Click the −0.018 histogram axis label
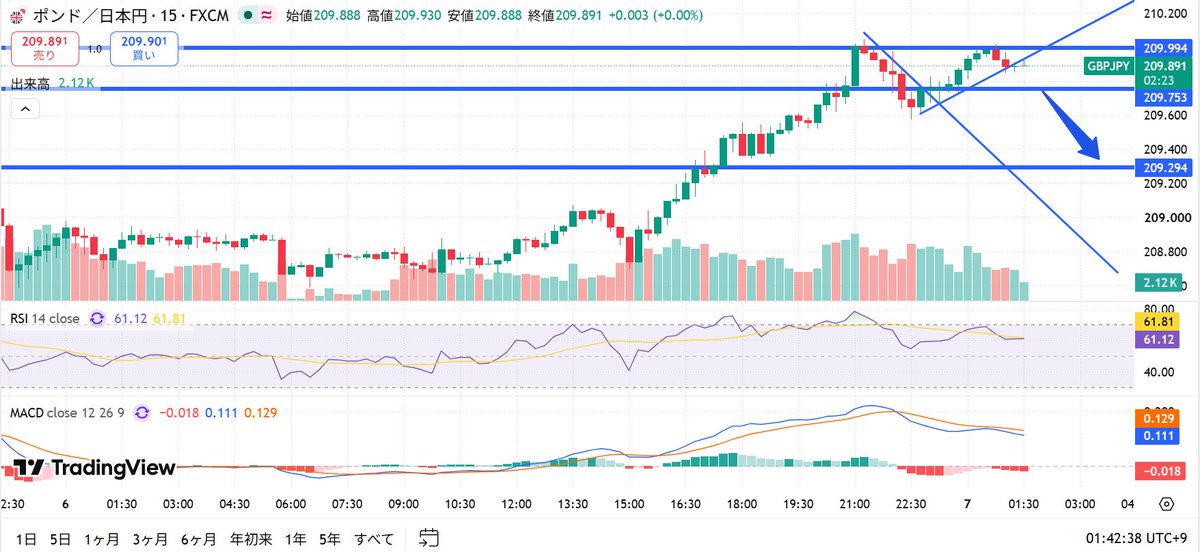Viewport: 1200px width, 552px height. [1163, 469]
